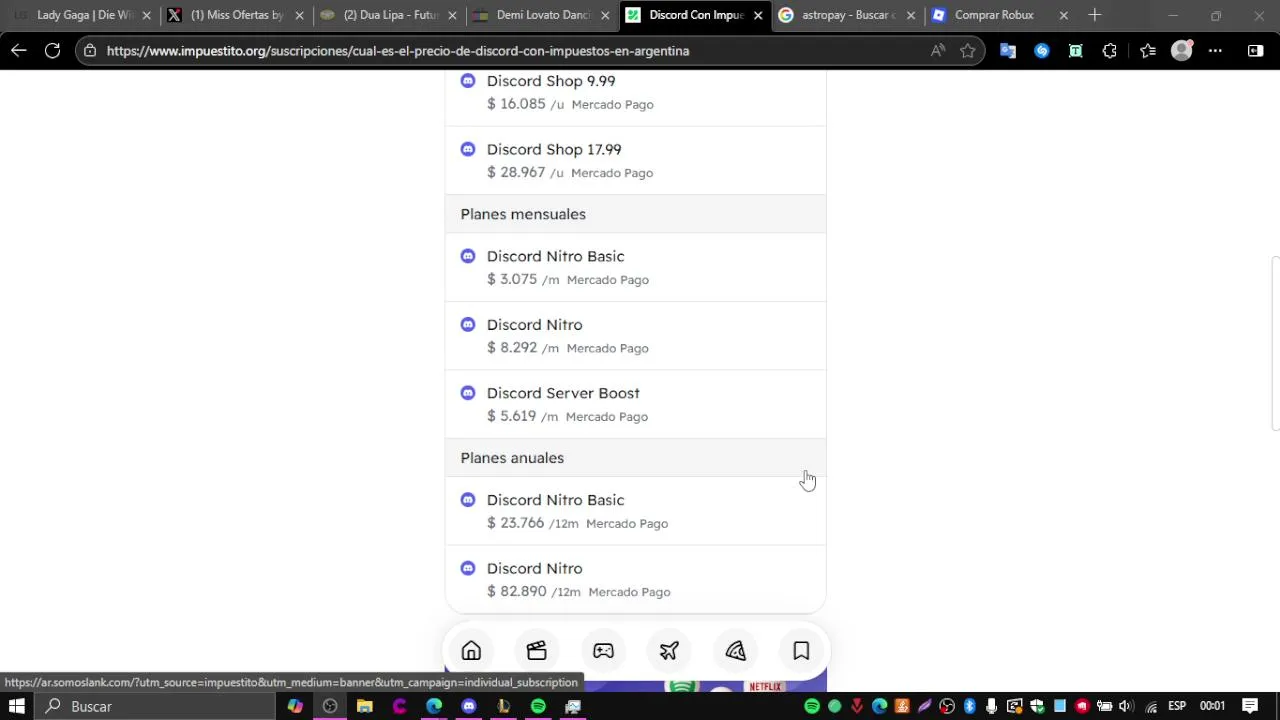Open the Copilot taskbar icon
The height and width of the screenshot is (720, 1280).
pos(295,706)
